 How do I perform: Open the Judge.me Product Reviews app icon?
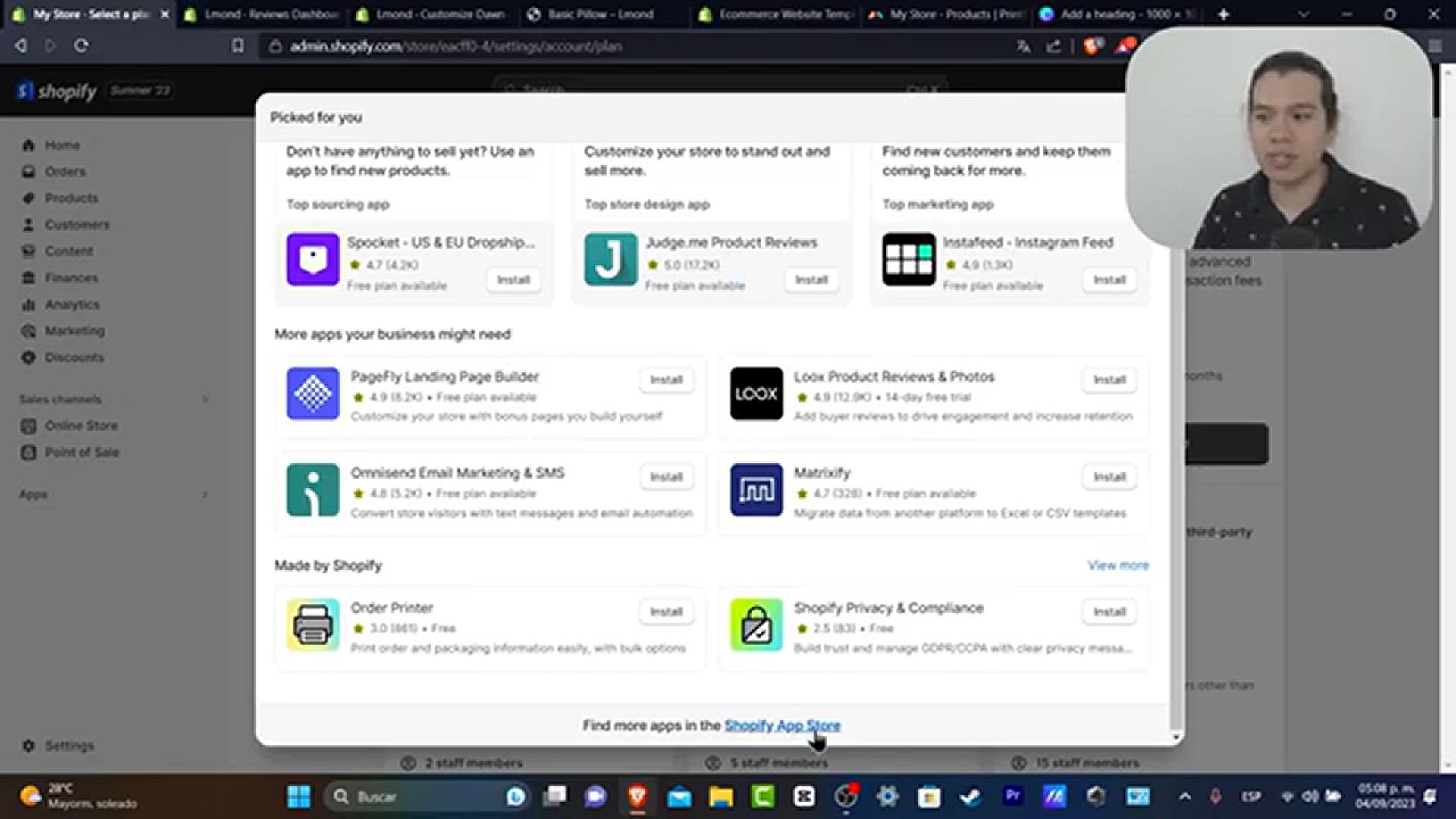(610, 259)
